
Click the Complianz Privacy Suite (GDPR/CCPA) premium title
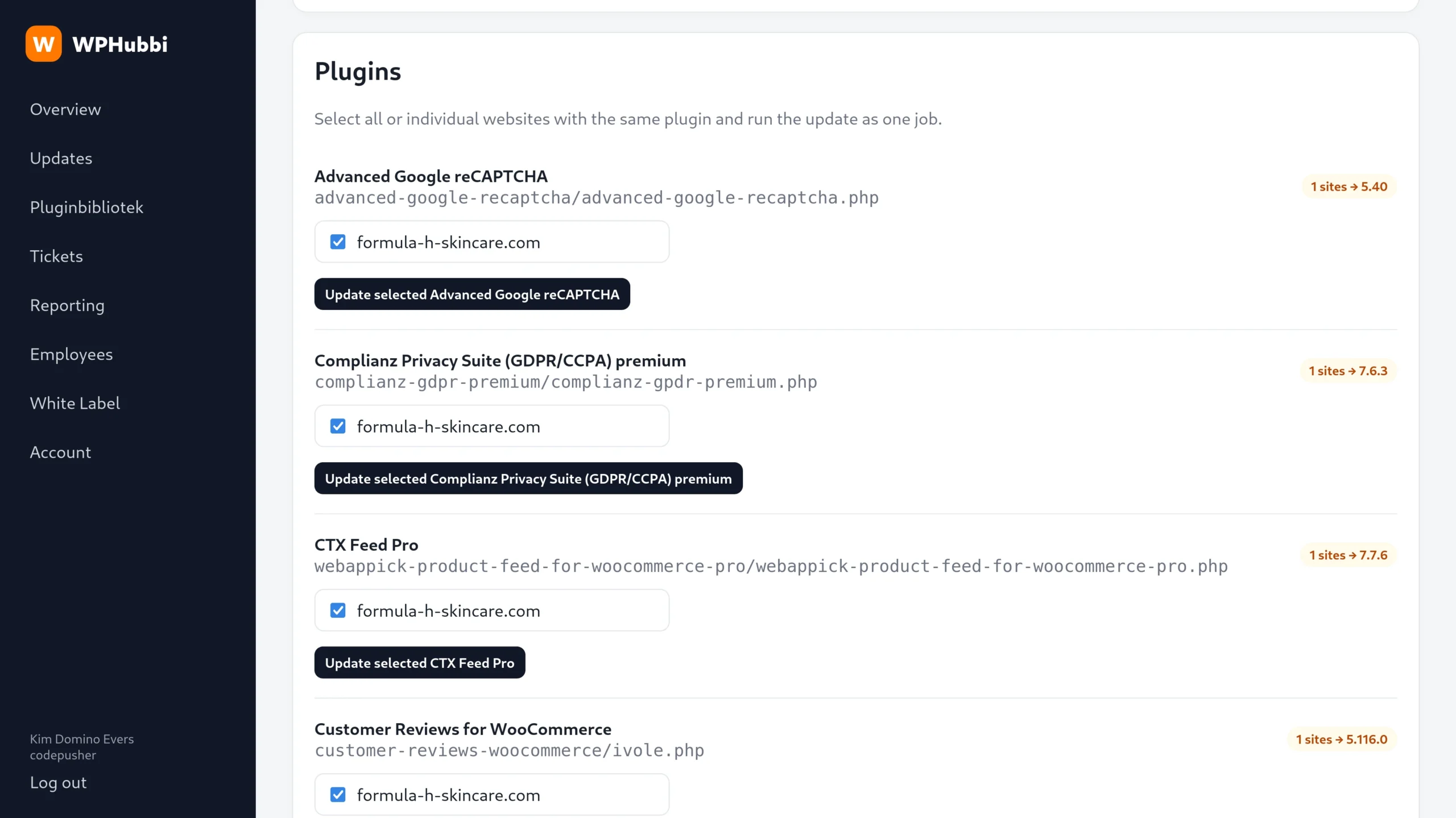point(500,360)
